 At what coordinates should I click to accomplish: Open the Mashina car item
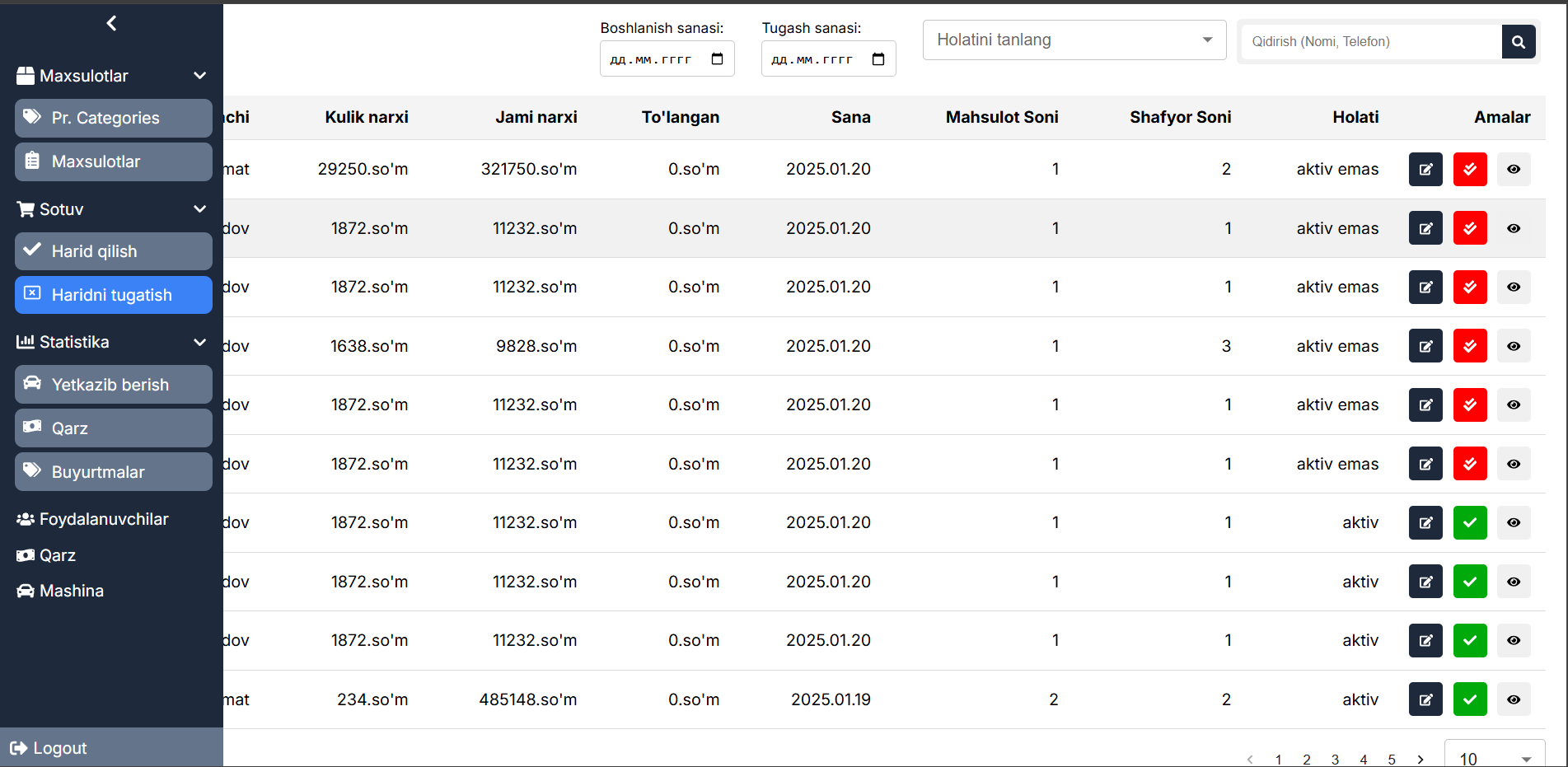click(60, 591)
